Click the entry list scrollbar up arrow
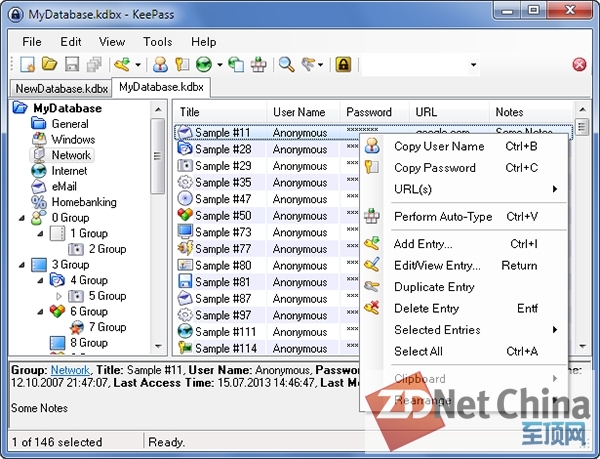The height and width of the screenshot is (459, 600). [582, 110]
